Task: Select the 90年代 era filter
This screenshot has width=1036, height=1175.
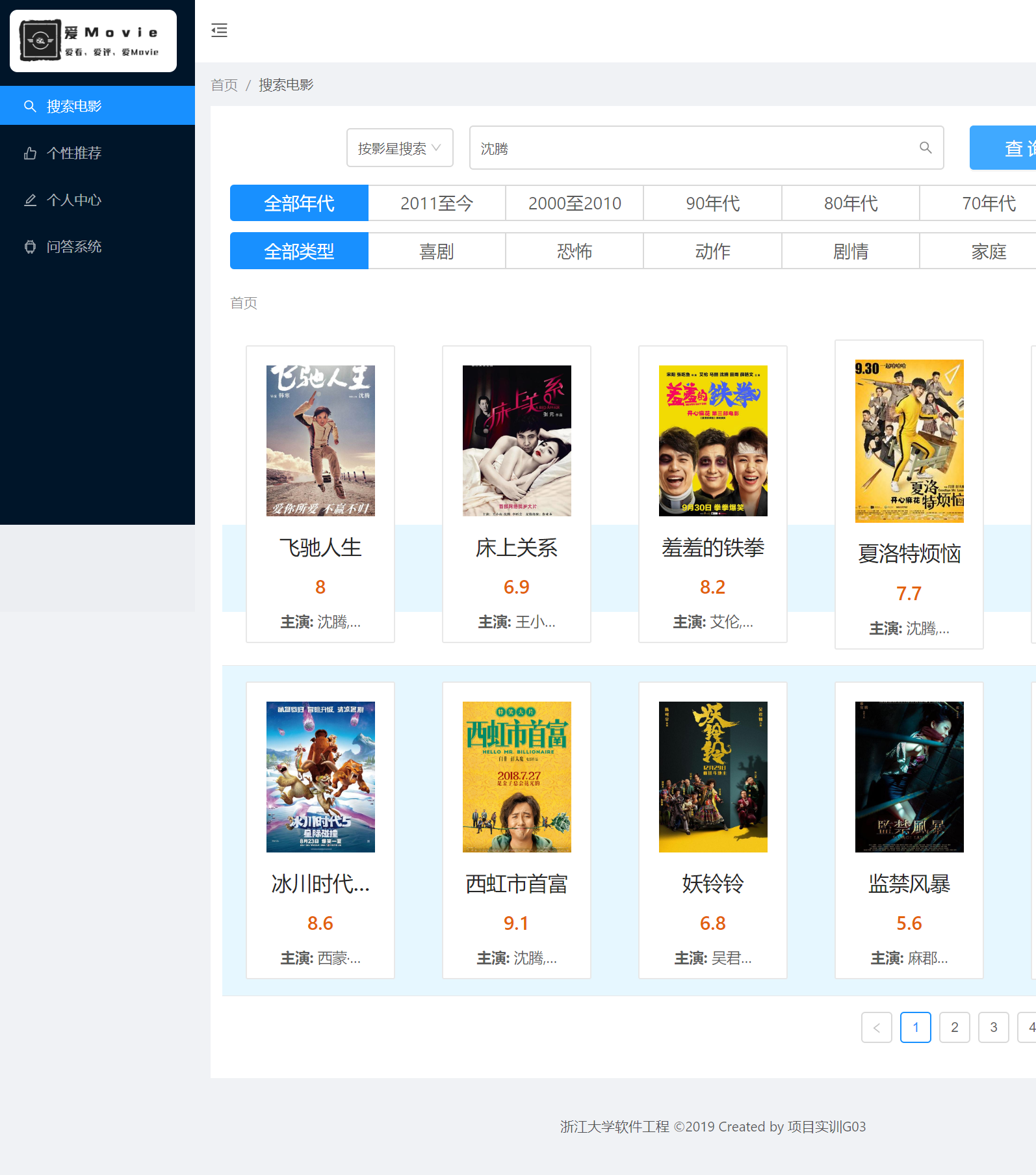Action: point(713,204)
